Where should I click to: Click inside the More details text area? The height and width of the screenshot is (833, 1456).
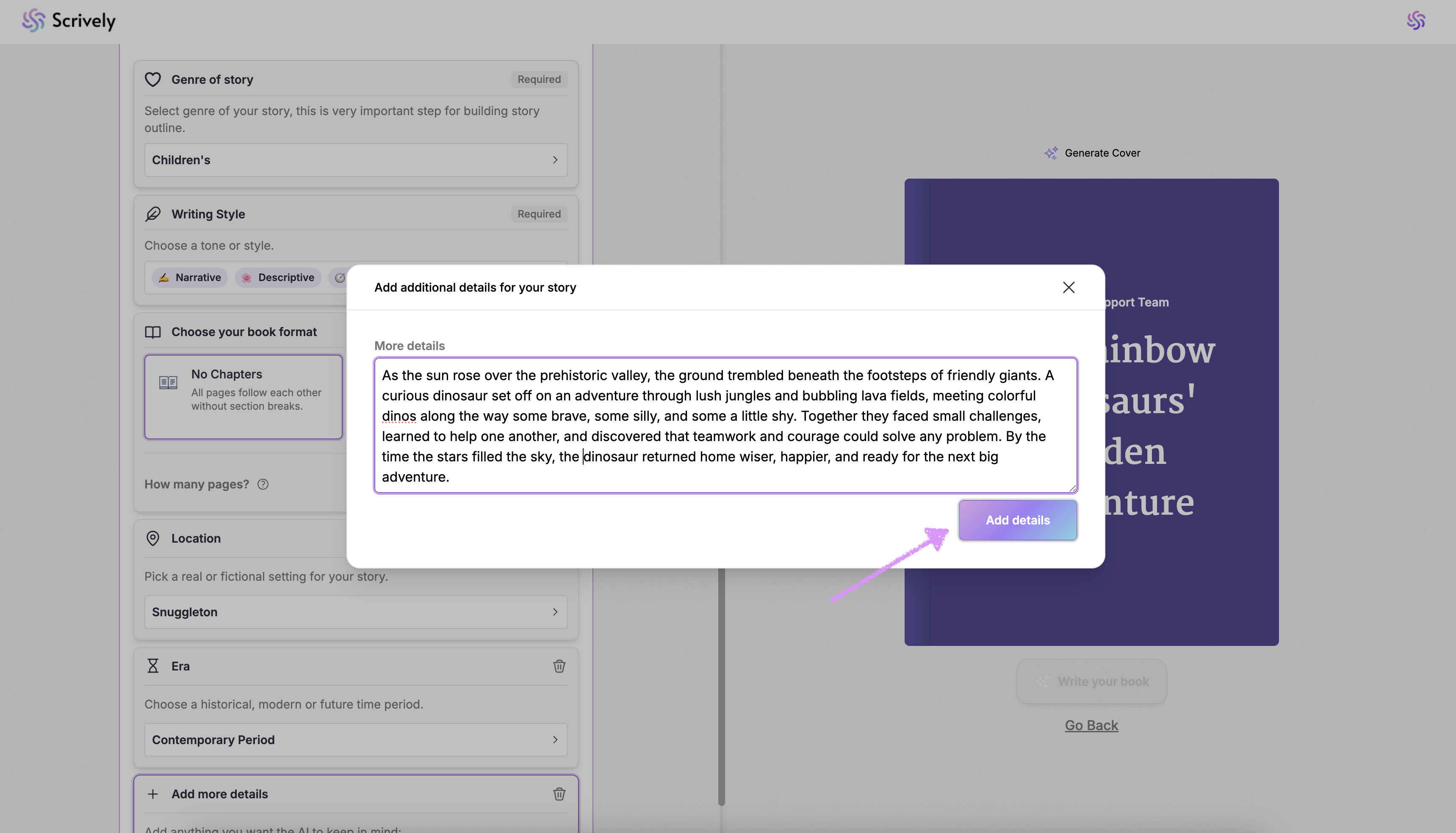pos(725,425)
